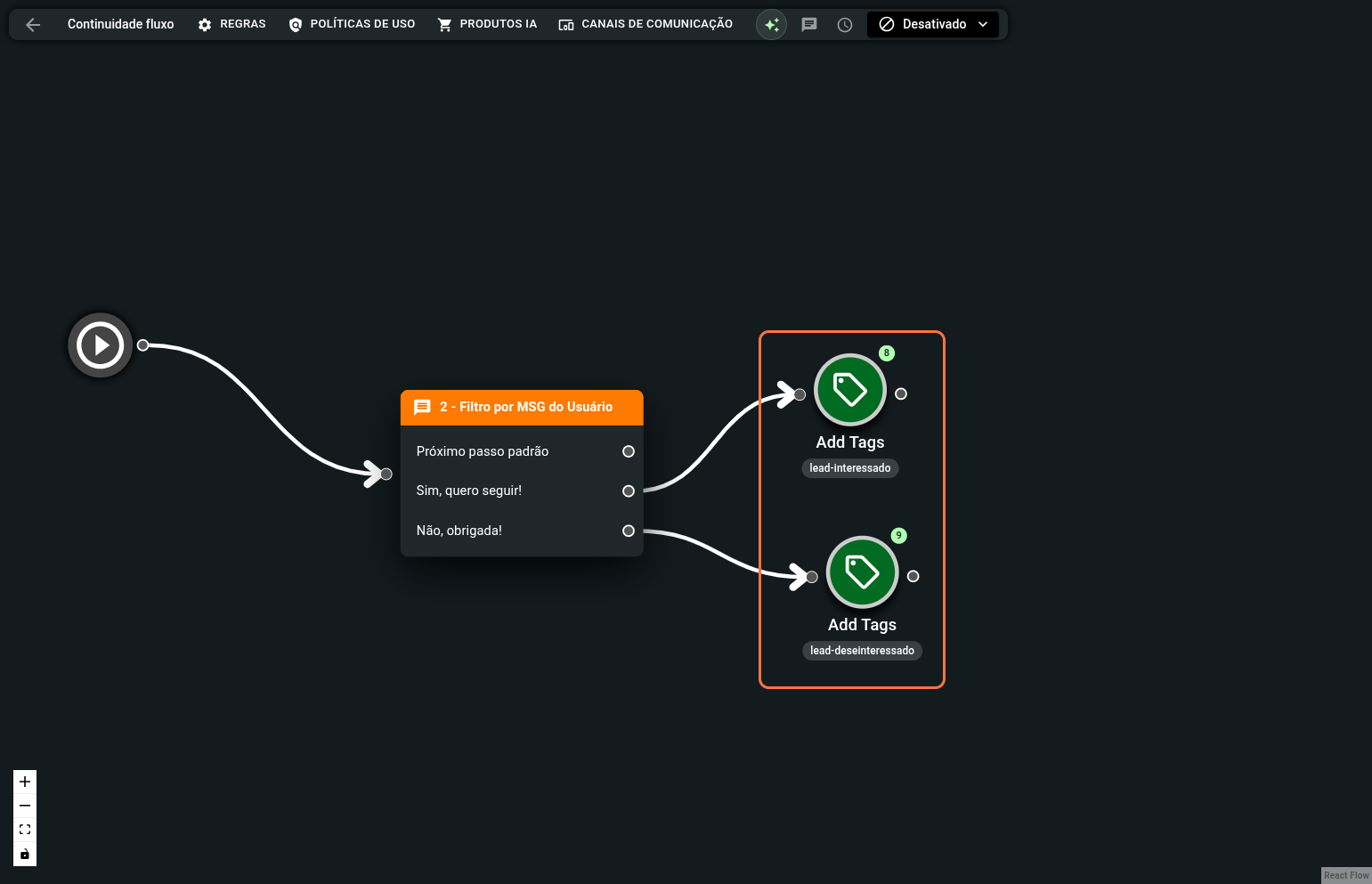Open Políticas de Uso menu

[353, 25]
